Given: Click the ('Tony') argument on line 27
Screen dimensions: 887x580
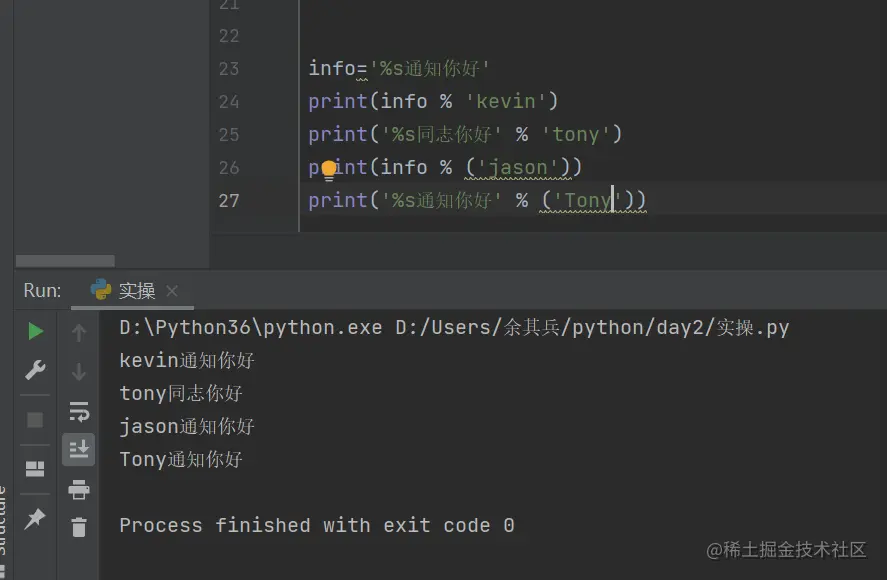Looking at the screenshot, I should (587, 200).
